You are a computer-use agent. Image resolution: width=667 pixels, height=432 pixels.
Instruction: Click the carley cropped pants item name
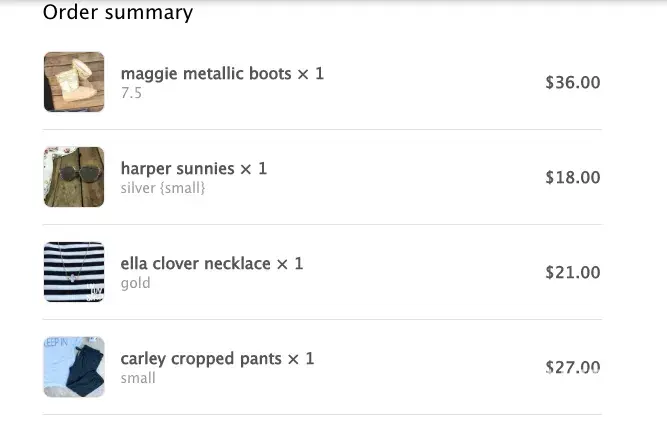(x=200, y=359)
